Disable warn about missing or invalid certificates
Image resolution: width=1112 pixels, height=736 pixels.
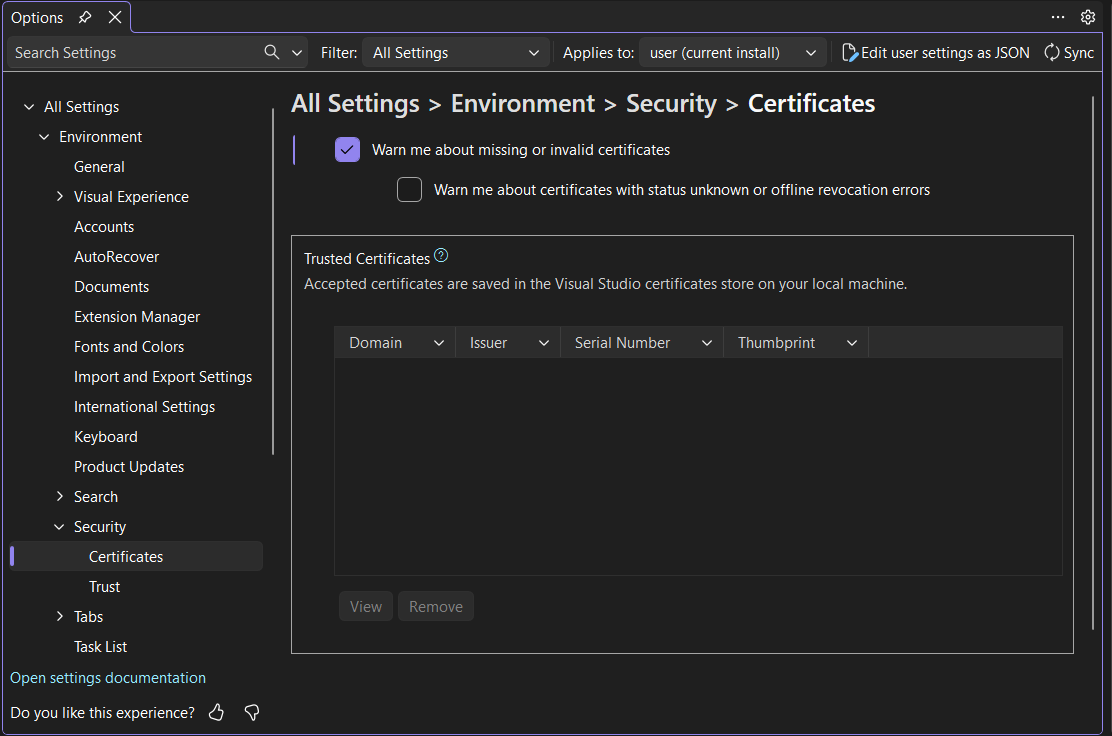tap(346, 149)
